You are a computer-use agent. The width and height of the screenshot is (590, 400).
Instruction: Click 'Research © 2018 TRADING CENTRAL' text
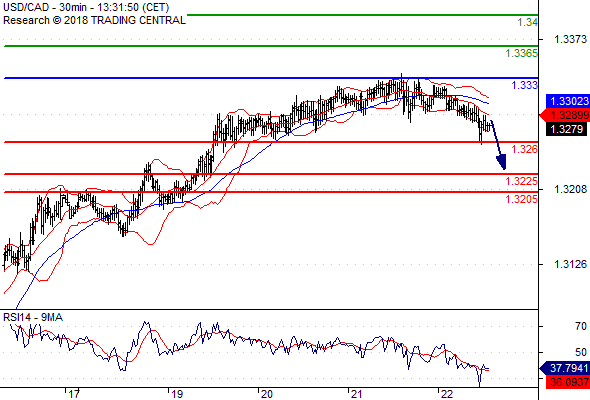(94, 20)
